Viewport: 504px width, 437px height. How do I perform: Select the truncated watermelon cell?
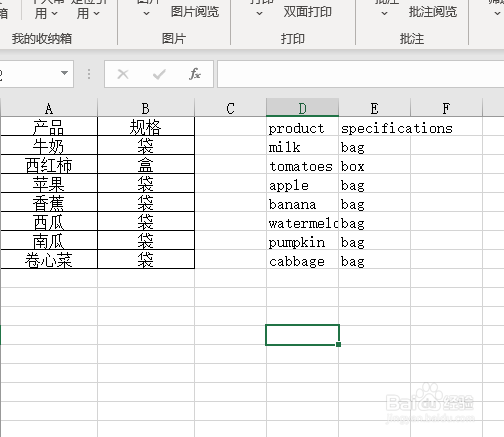[302, 221]
